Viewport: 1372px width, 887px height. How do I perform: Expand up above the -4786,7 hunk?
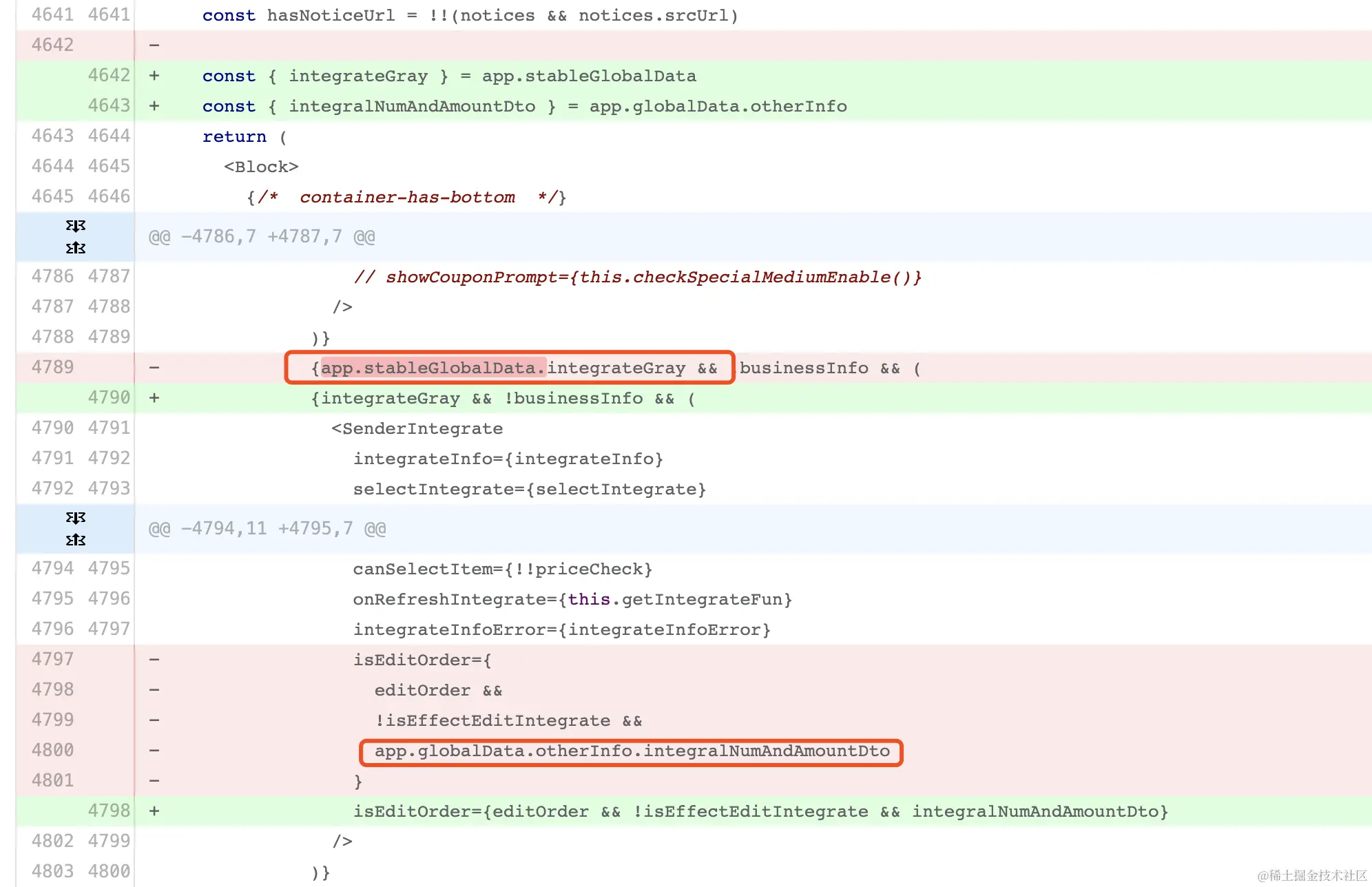[x=76, y=248]
